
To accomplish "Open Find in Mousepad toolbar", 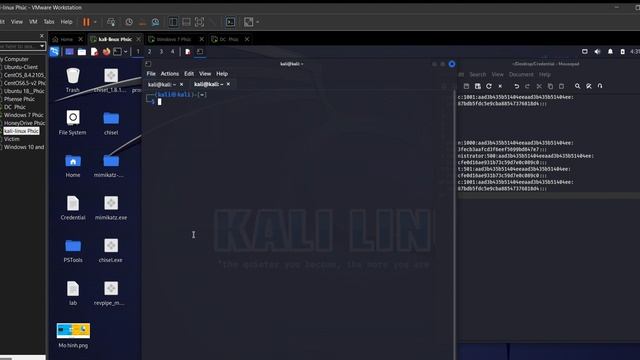I will pos(578,86).
